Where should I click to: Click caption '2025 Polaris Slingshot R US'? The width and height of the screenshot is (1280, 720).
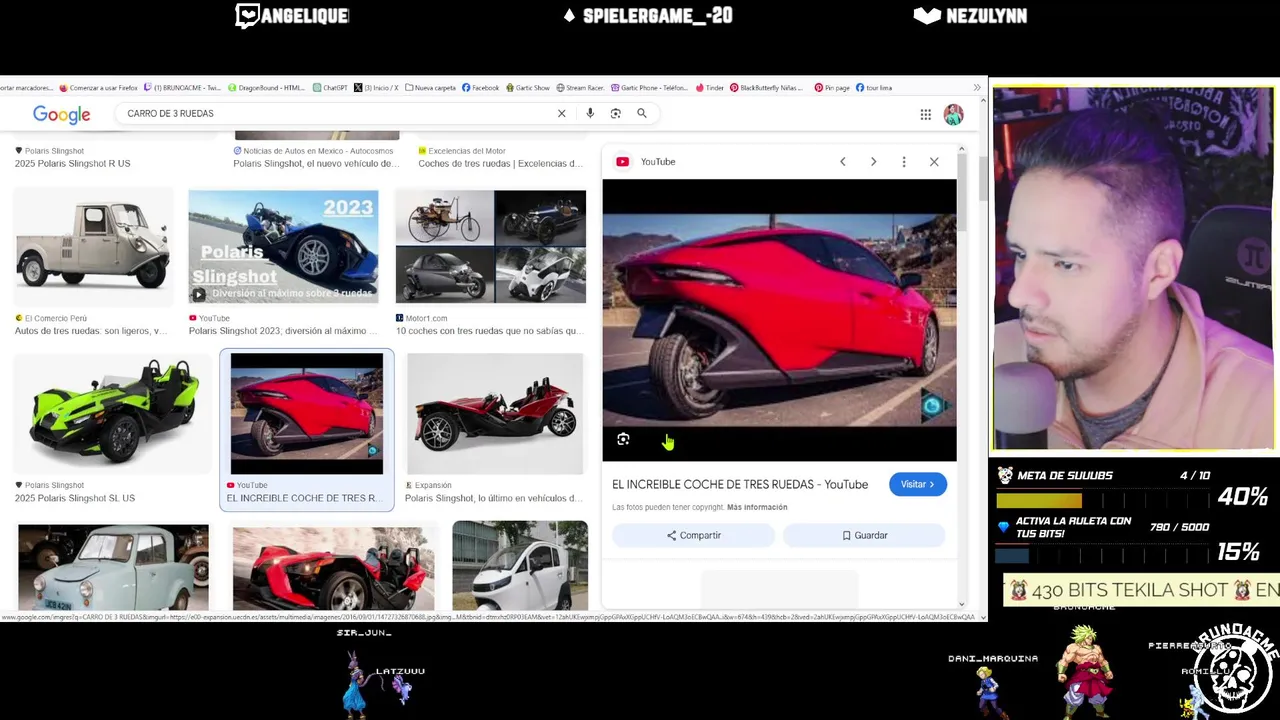point(72,164)
